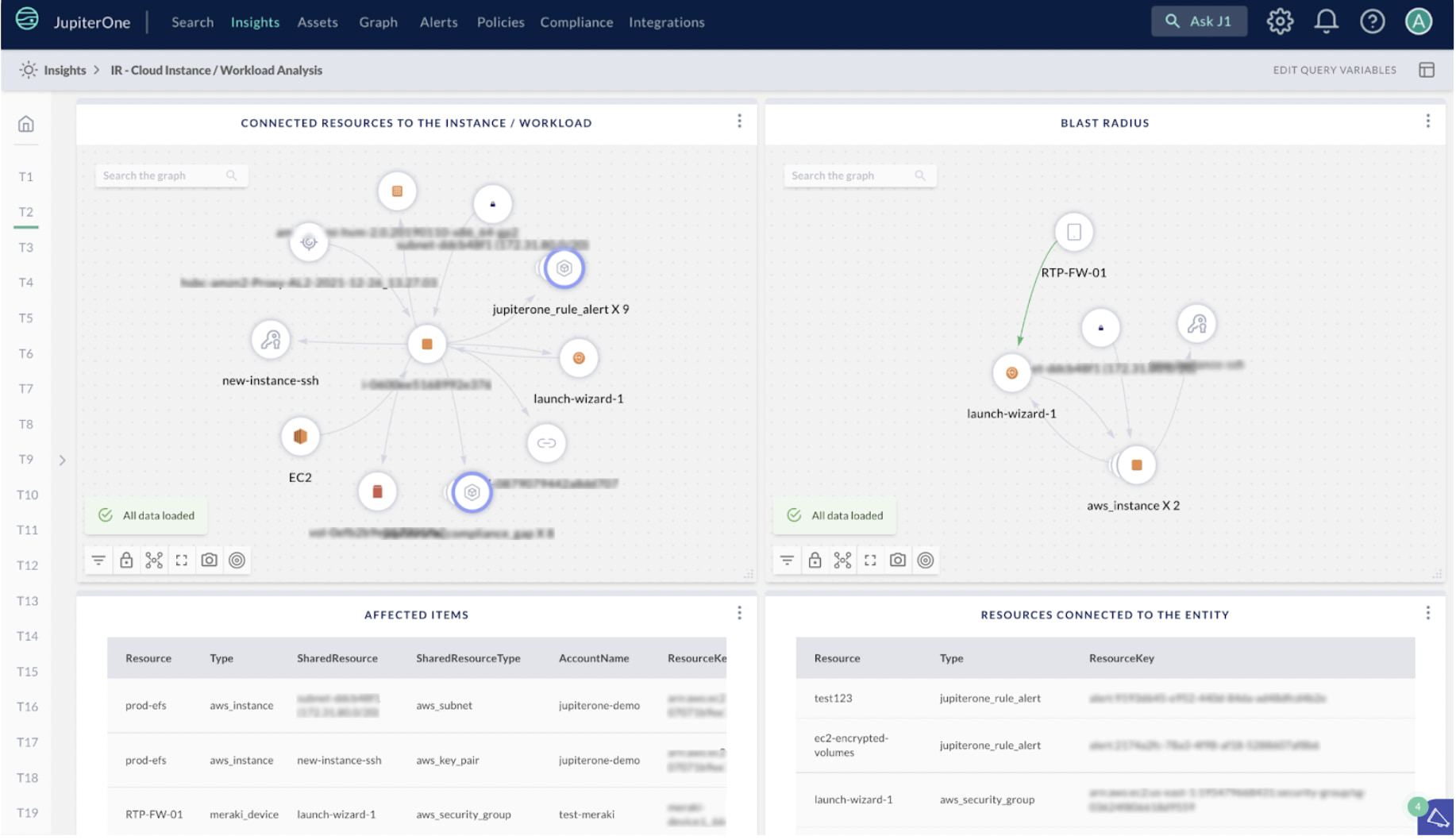Image resolution: width=1456 pixels, height=840 pixels.
Task: Open the Assets menu
Action: [x=318, y=22]
